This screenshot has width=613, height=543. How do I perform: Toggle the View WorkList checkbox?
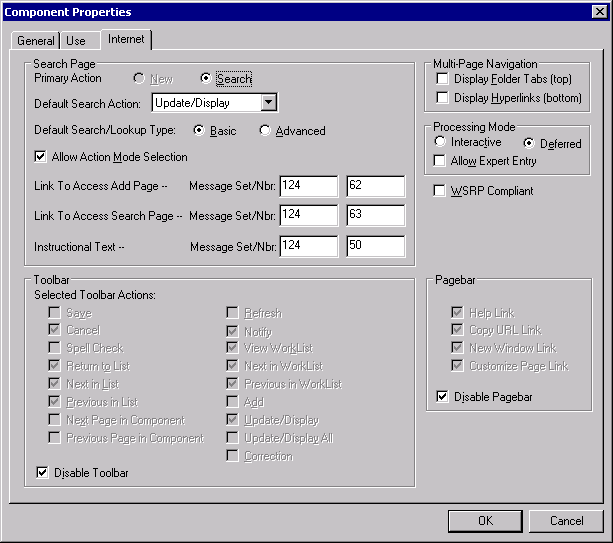(232, 348)
